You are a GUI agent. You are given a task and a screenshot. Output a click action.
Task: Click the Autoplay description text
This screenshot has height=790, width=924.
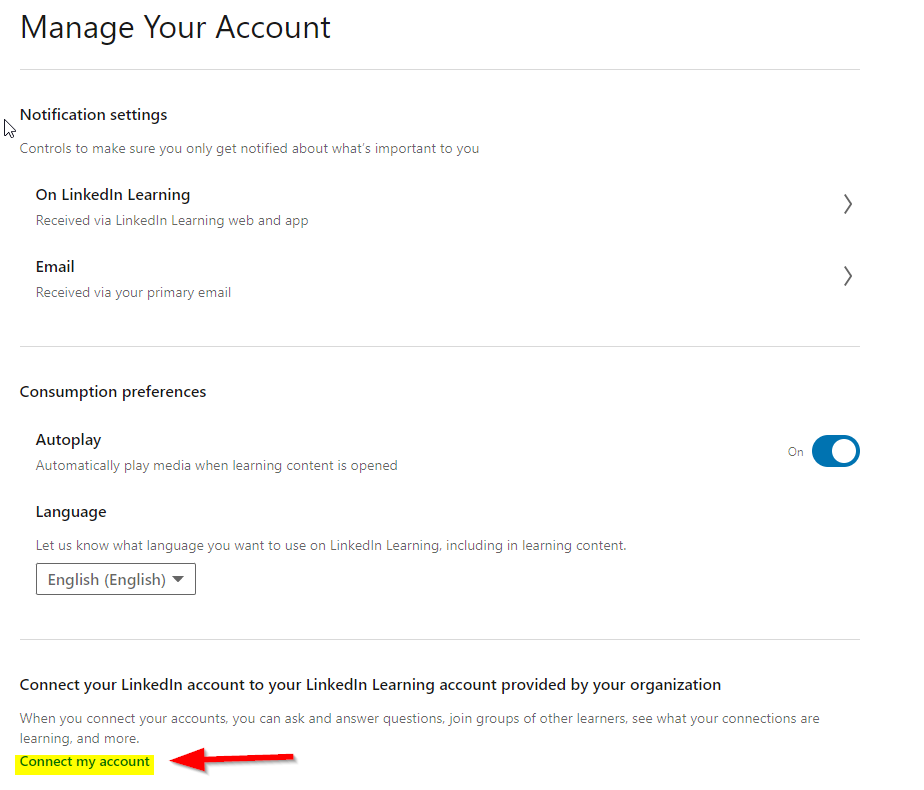point(216,465)
